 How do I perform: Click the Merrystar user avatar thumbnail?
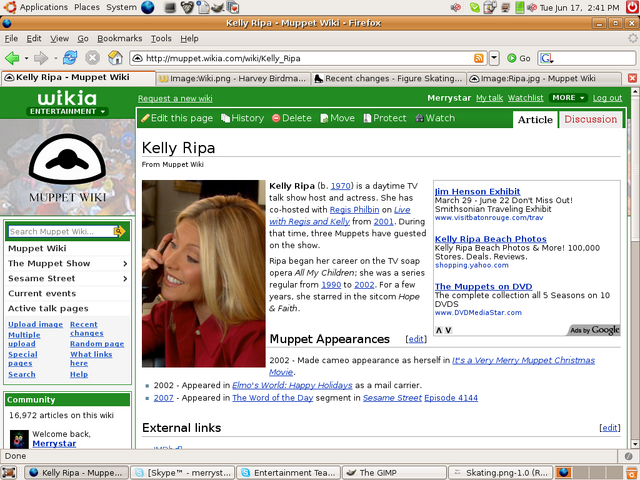(x=19, y=439)
